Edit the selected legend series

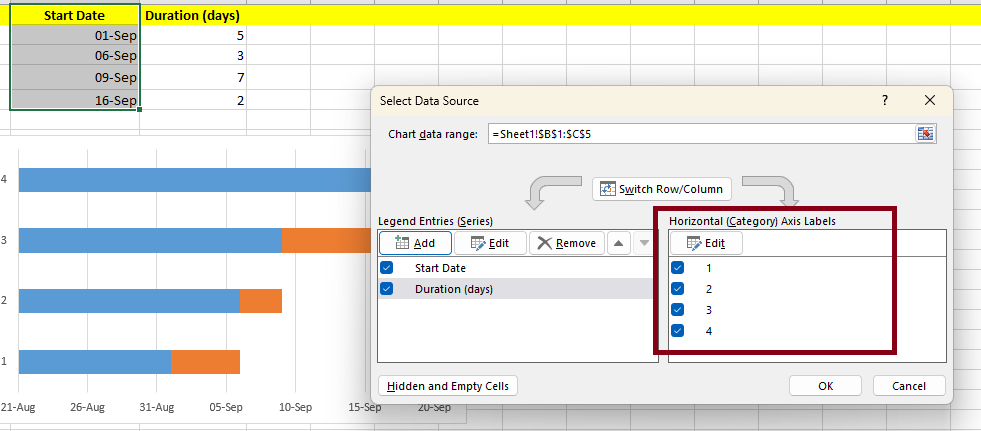(489, 243)
